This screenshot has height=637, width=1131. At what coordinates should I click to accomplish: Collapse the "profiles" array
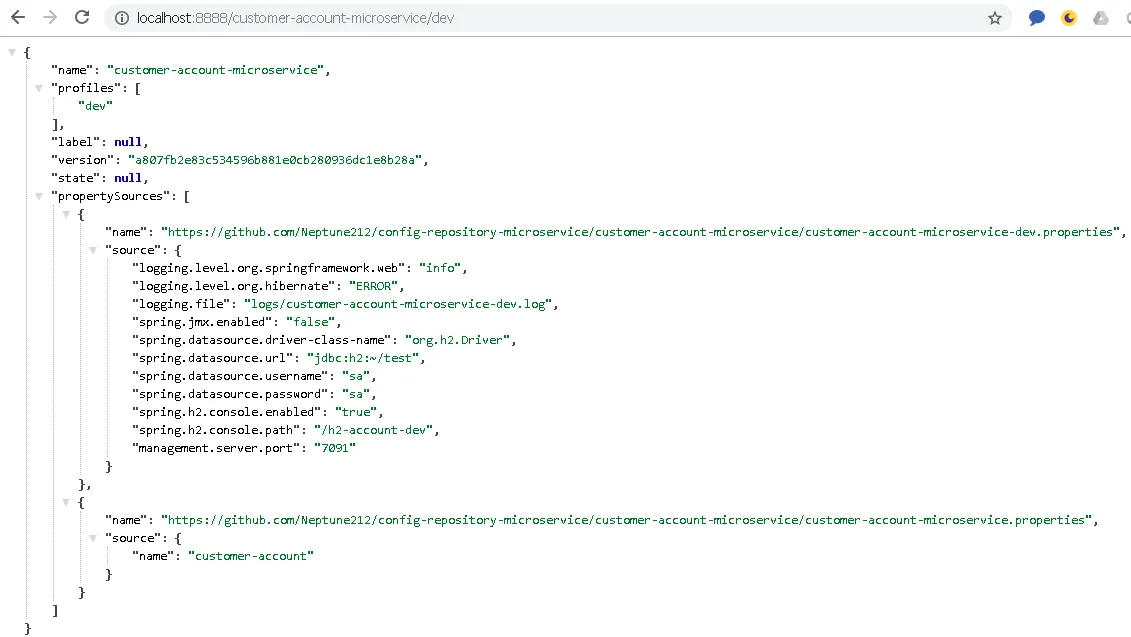39,88
